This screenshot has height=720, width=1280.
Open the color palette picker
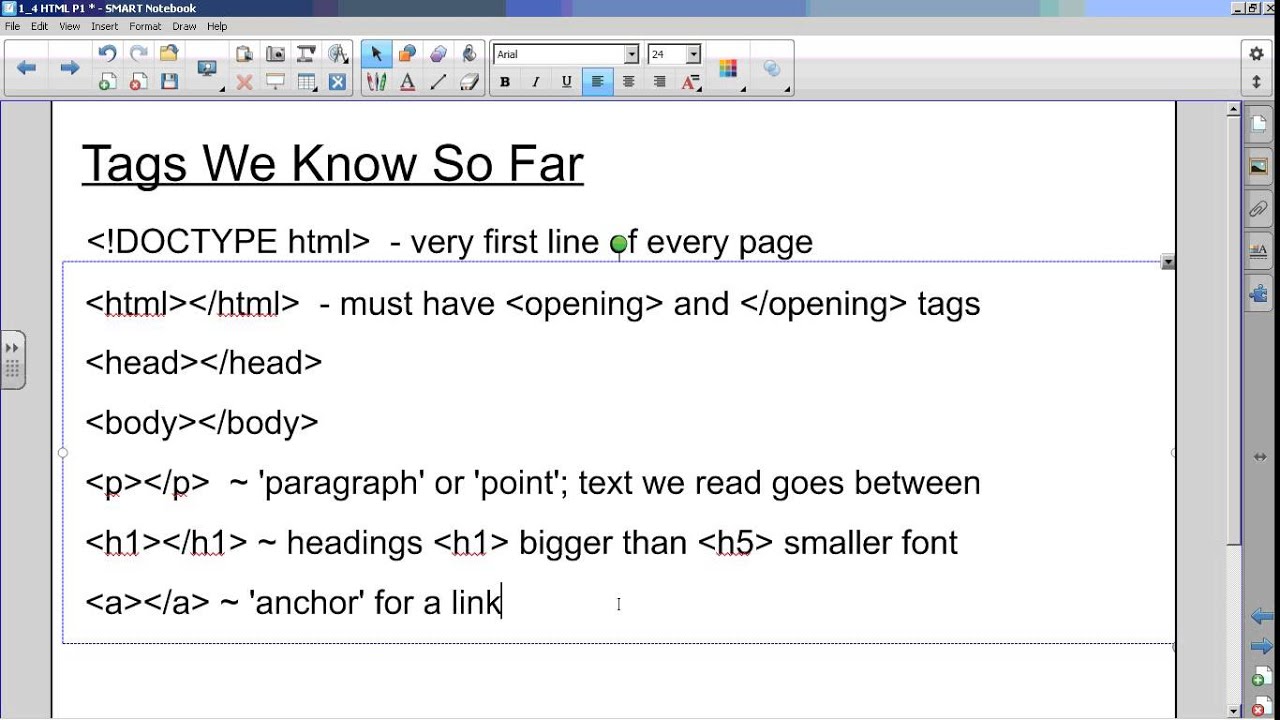pyautogui.click(x=728, y=68)
